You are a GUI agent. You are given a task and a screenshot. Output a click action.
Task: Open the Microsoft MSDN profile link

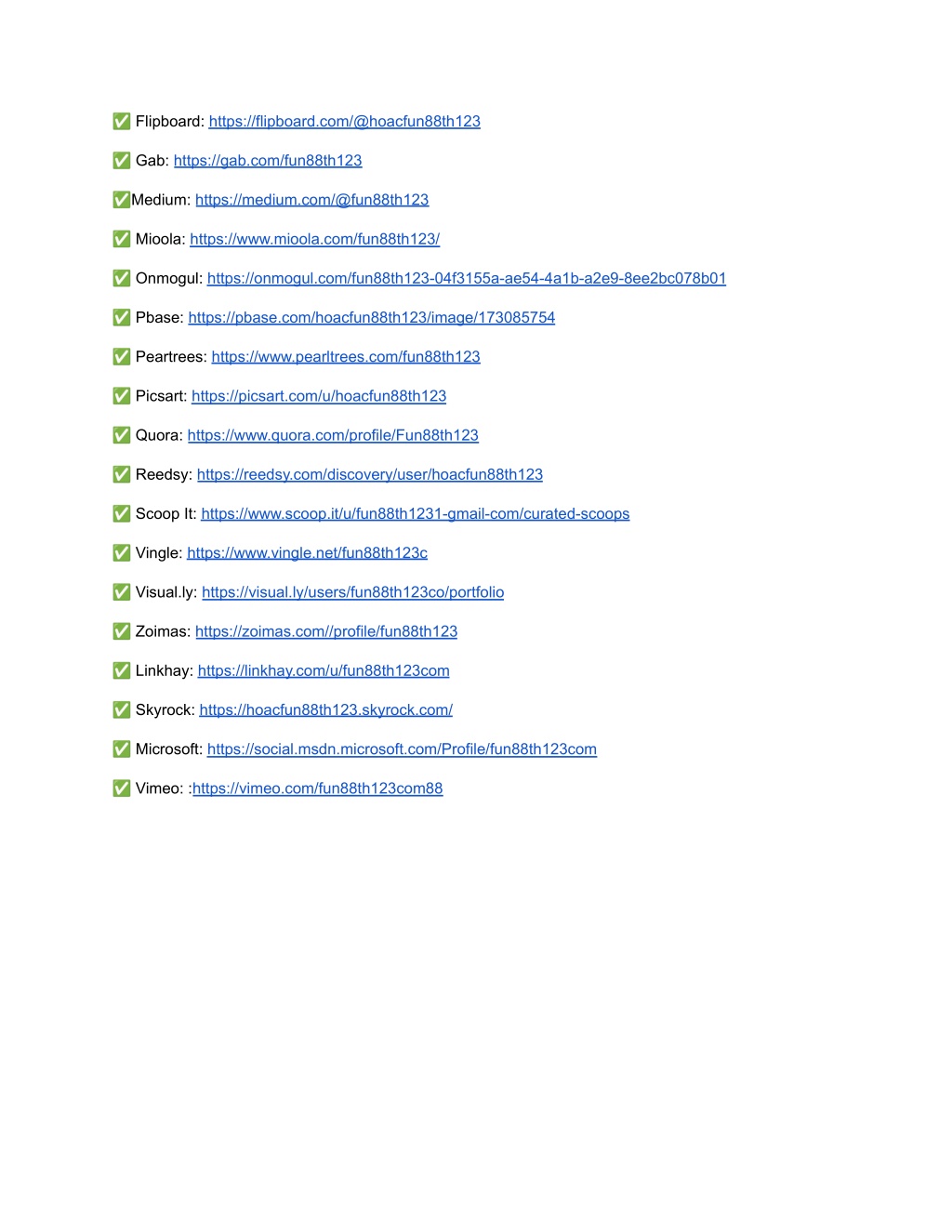402,749
